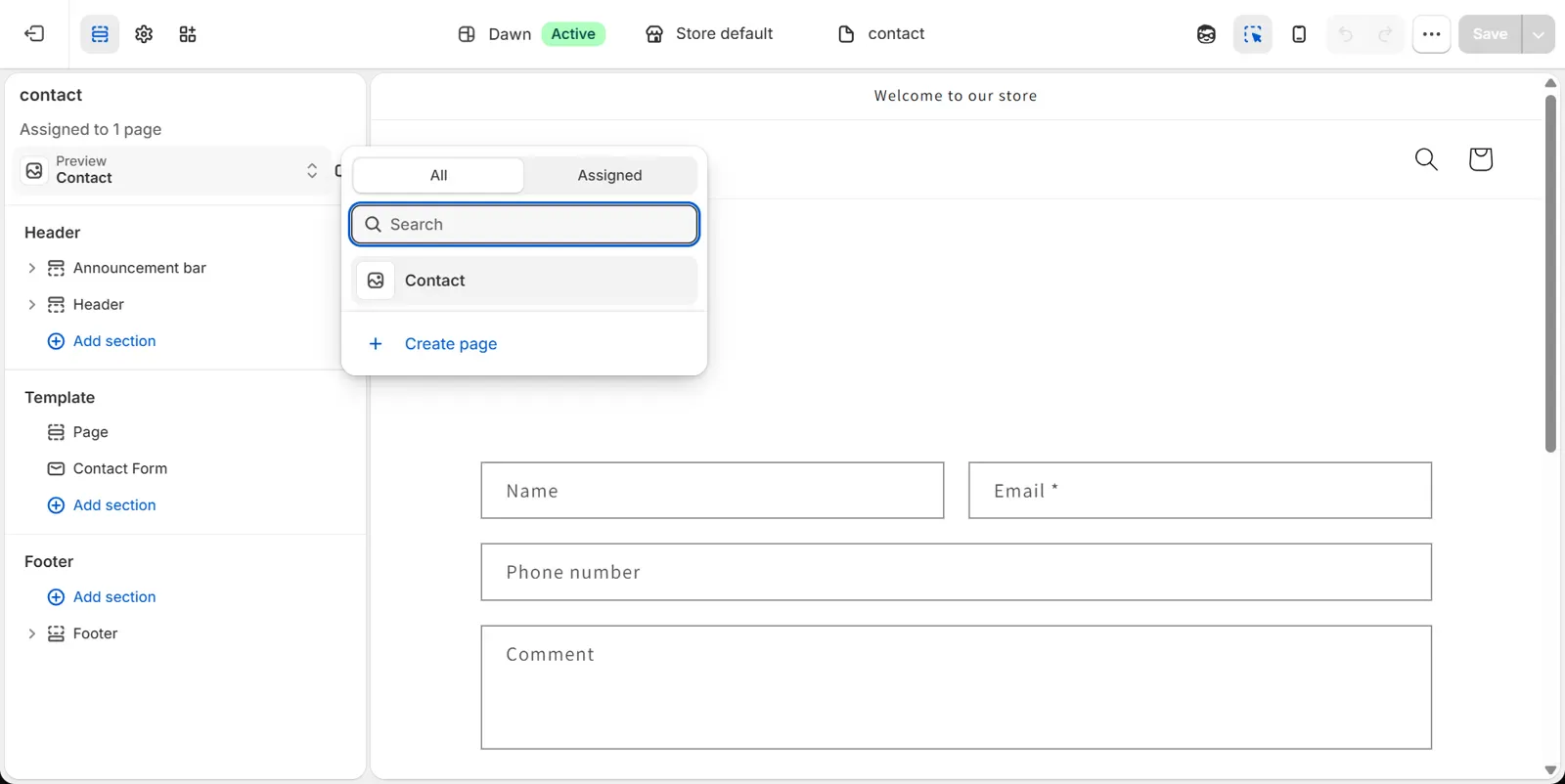Switch to the All tab
1565x784 pixels.
(438, 175)
